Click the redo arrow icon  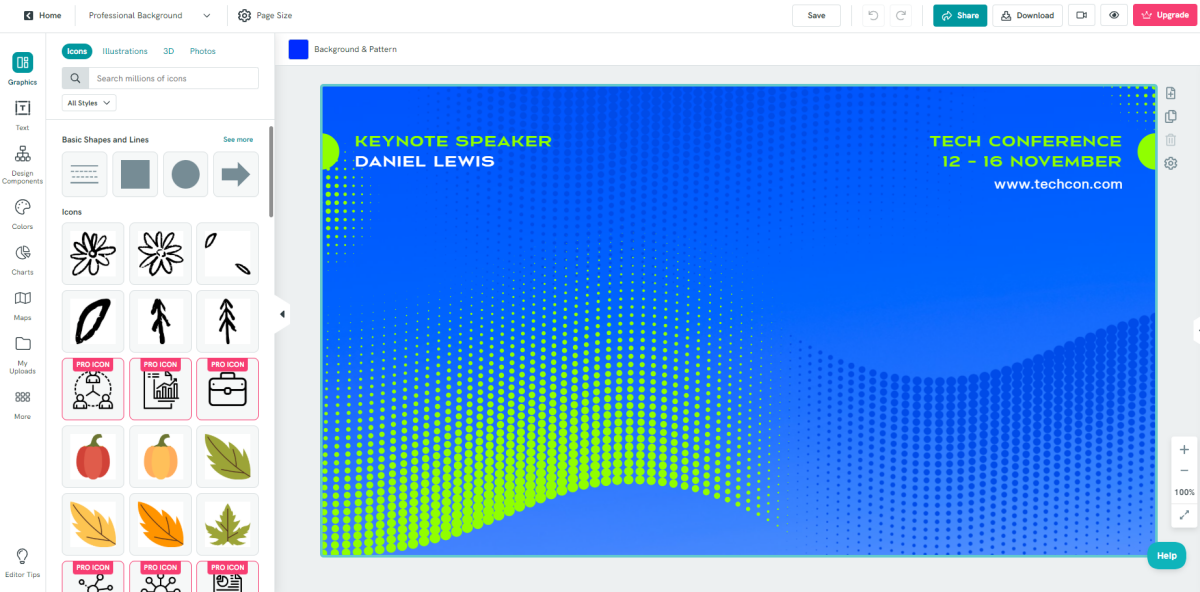point(901,15)
